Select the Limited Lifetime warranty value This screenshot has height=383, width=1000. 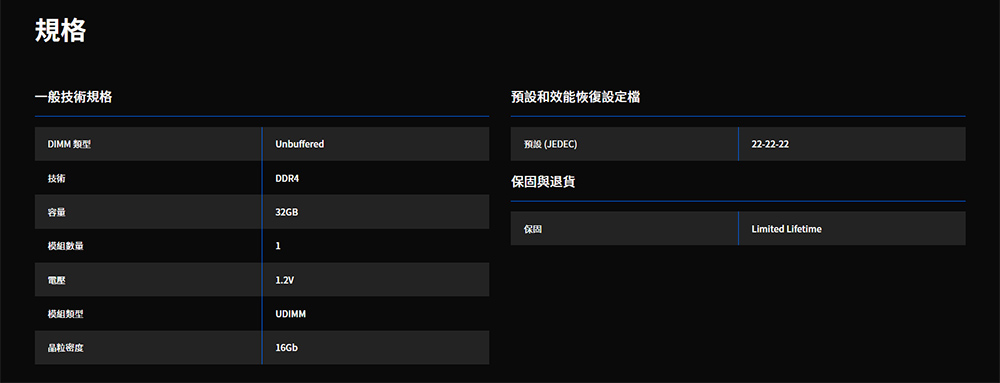[786, 229]
